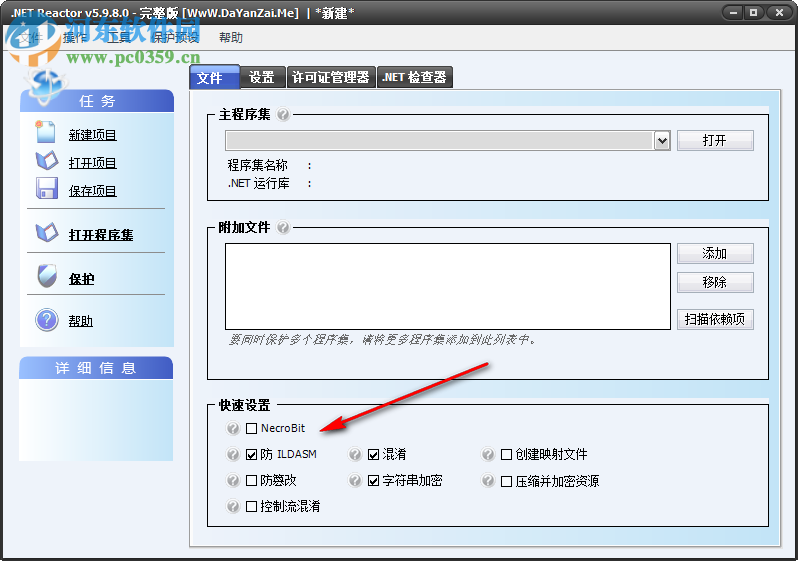Close the .NET Reactor window

pyautogui.click(x=779, y=13)
